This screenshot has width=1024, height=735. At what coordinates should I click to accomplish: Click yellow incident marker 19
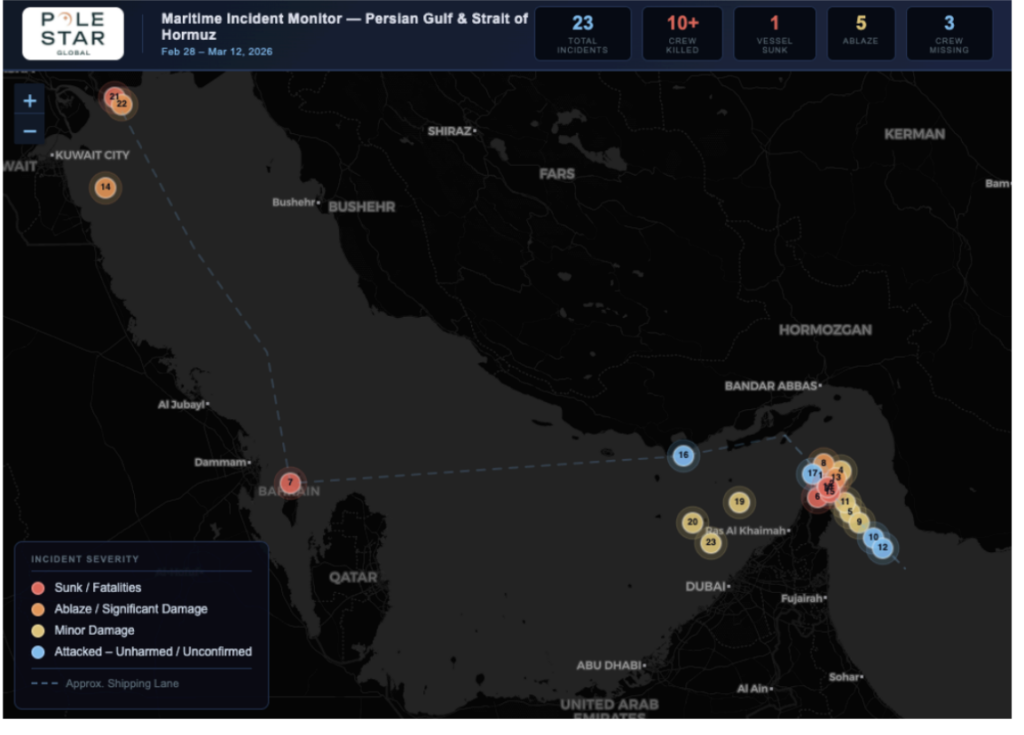739,502
